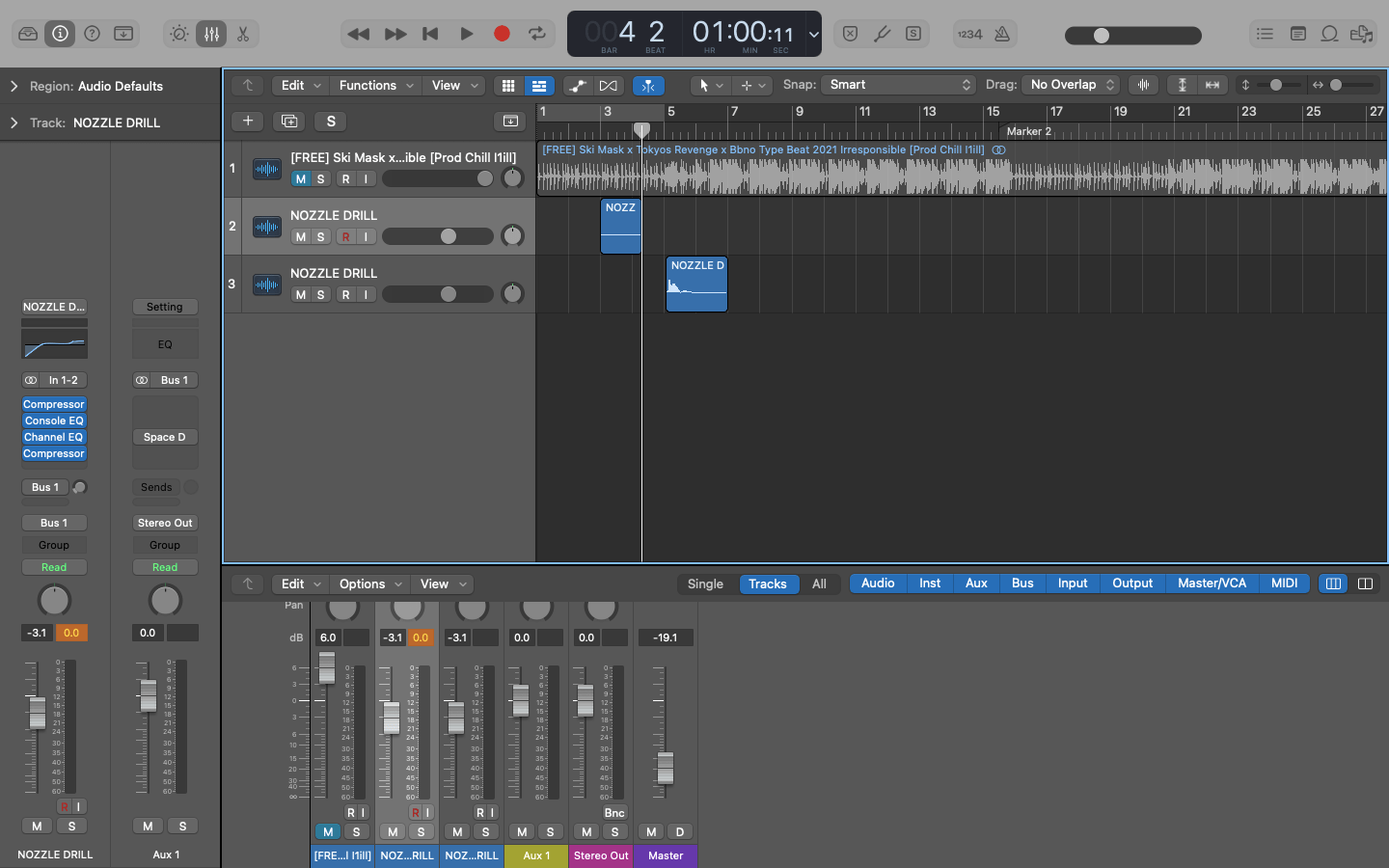Show automation in the tracks area
This screenshot has height=868, width=1389.
(578, 86)
